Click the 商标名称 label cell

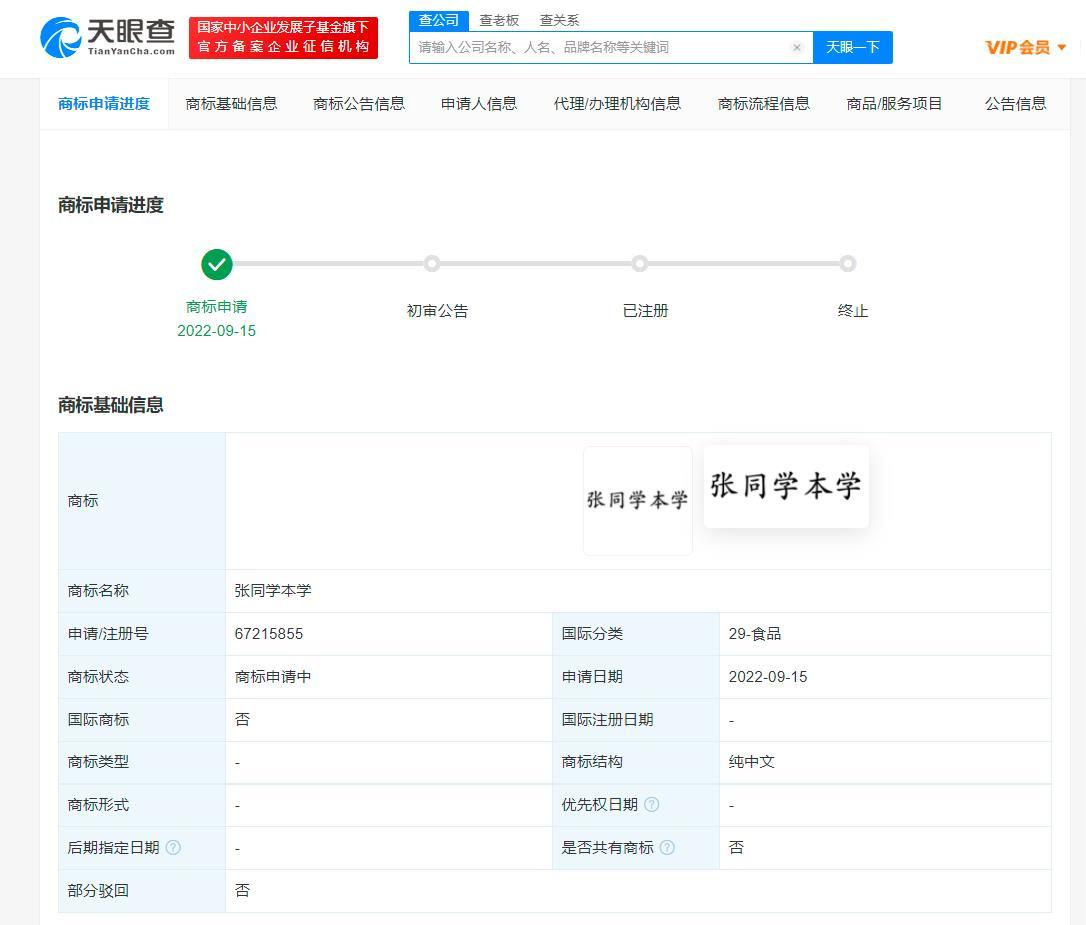[x=142, y=591]
